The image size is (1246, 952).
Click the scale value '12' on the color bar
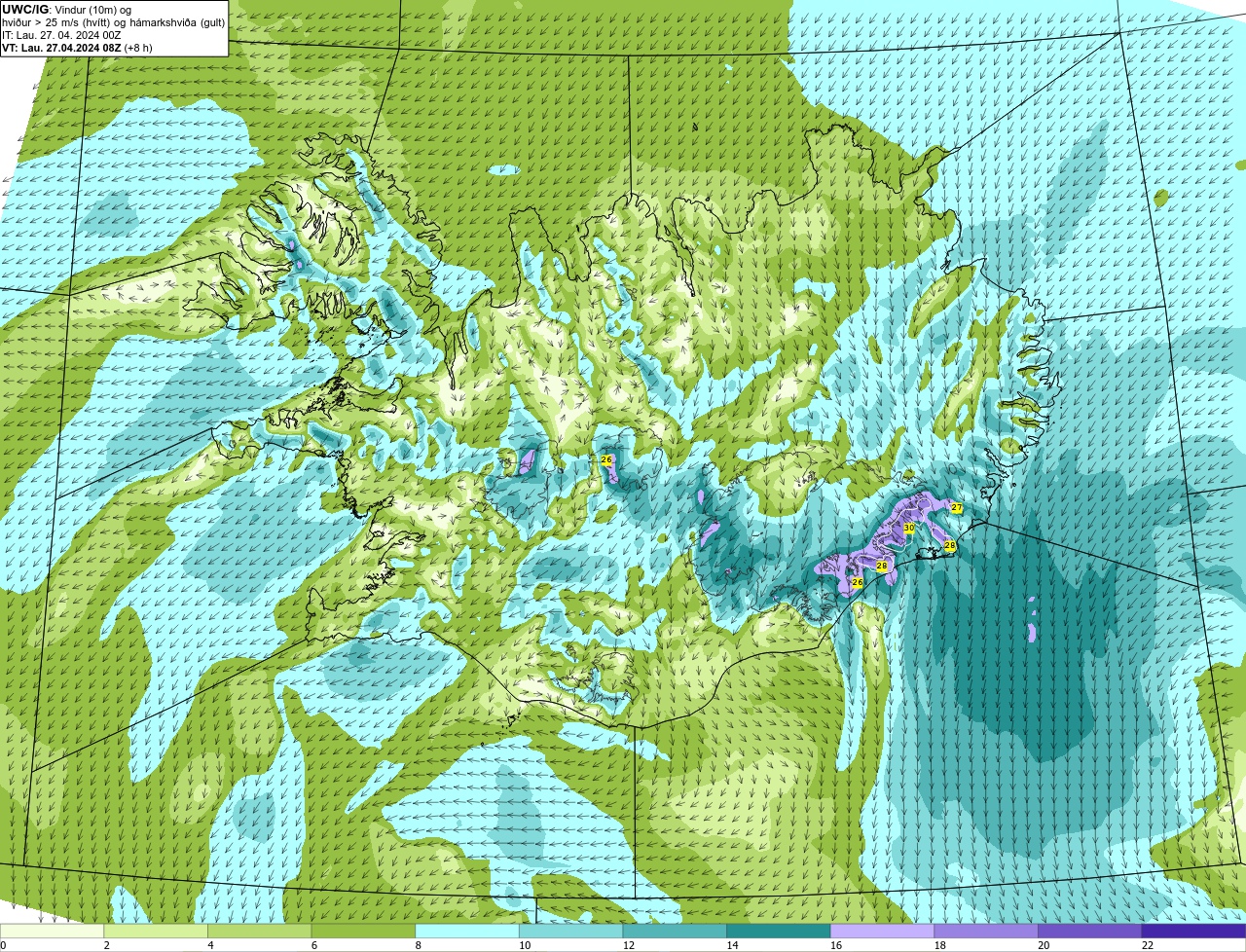(629, 945)
